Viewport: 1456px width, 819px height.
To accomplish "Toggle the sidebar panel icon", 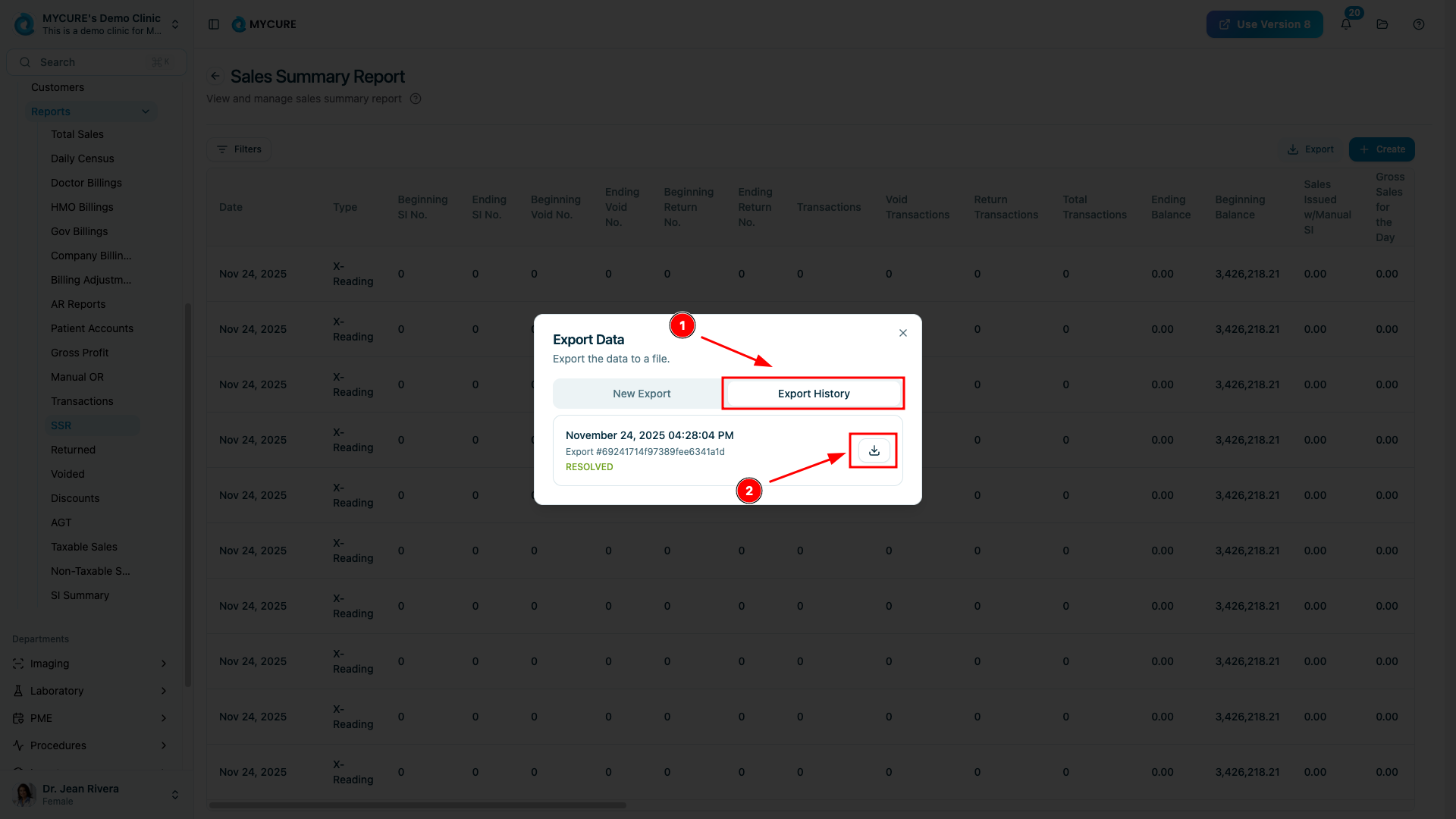I will (x=214, y=24).
